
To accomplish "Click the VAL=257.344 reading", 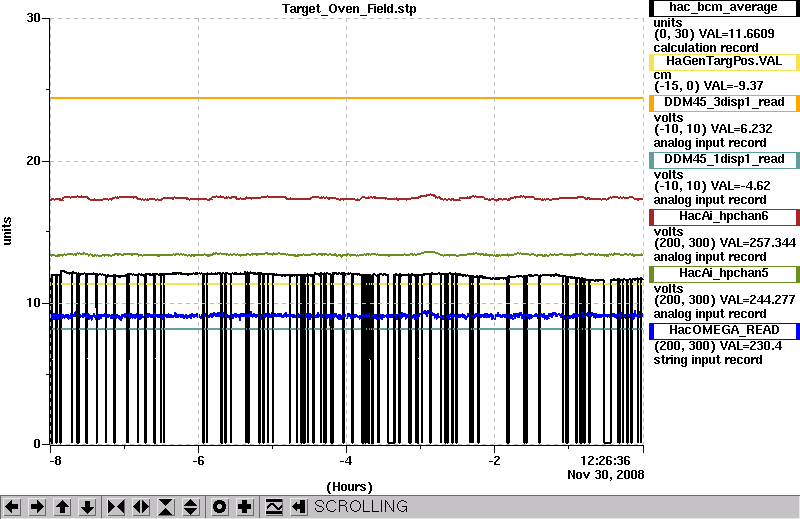I will [x=757, y=243].
